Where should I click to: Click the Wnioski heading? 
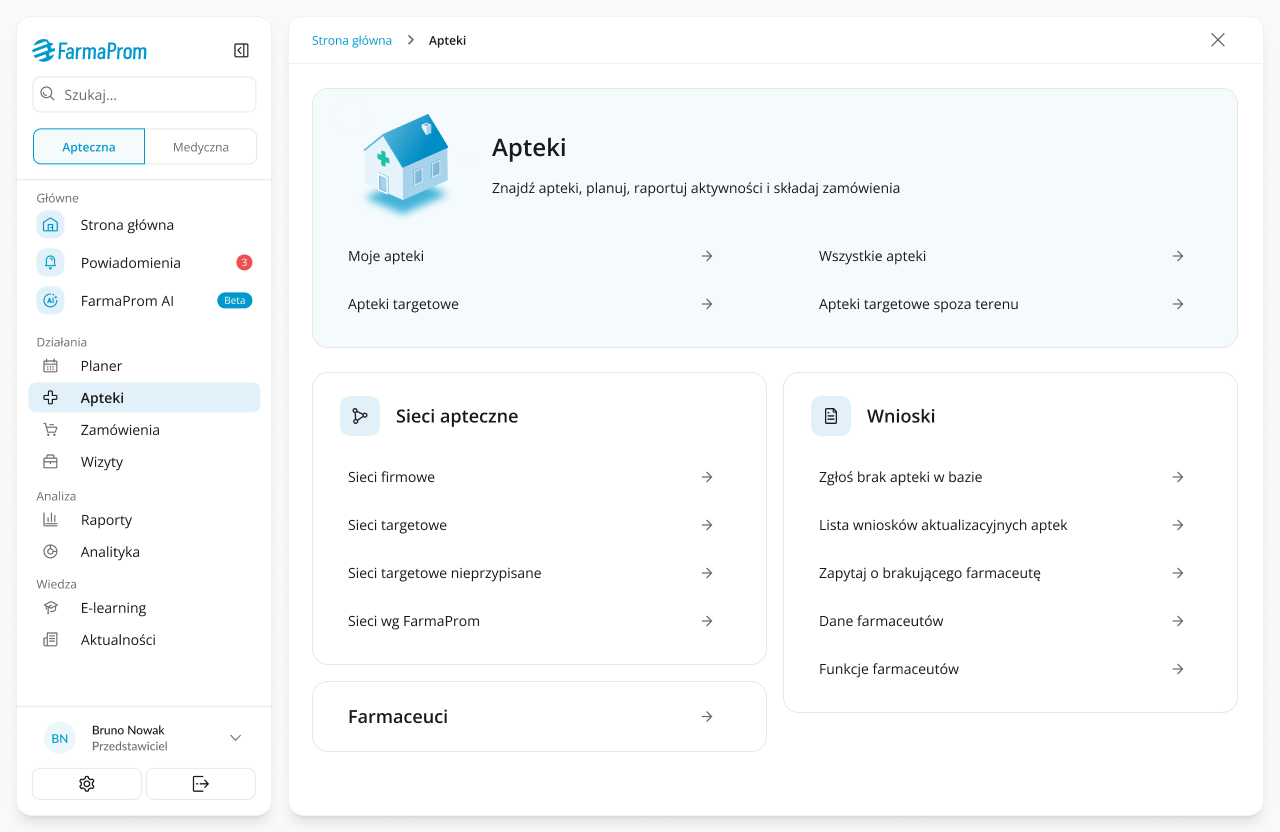pos(901,416)
